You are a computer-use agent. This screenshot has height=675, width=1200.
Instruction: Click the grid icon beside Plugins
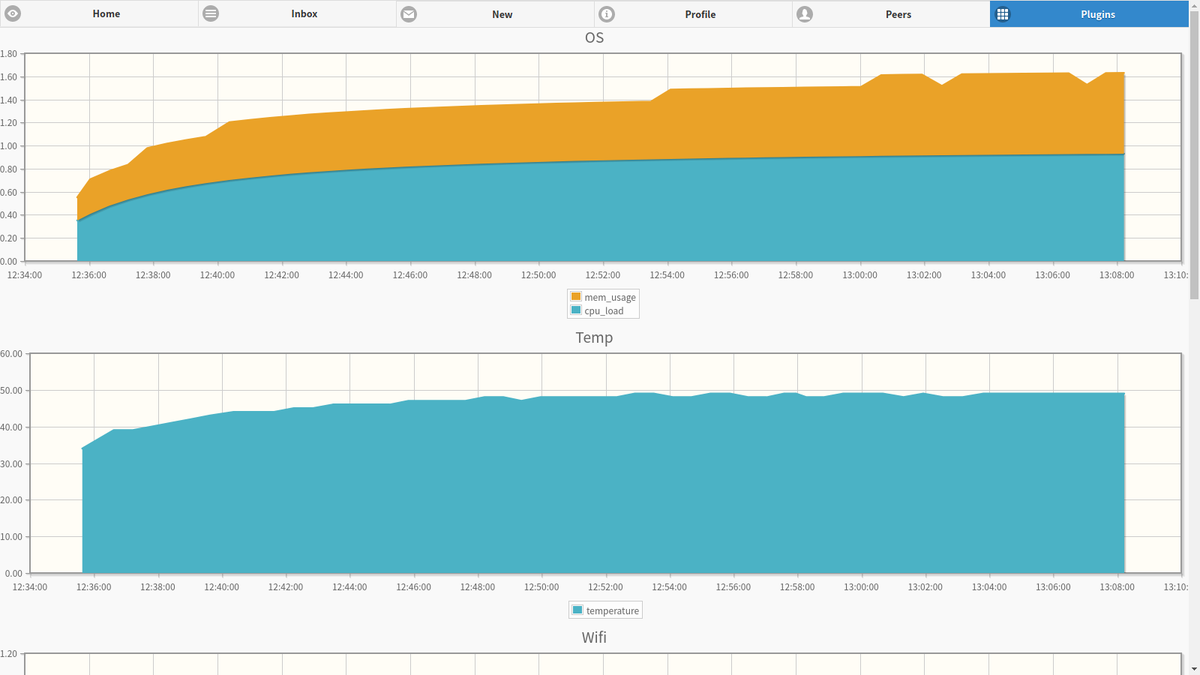click(1003, 14)
